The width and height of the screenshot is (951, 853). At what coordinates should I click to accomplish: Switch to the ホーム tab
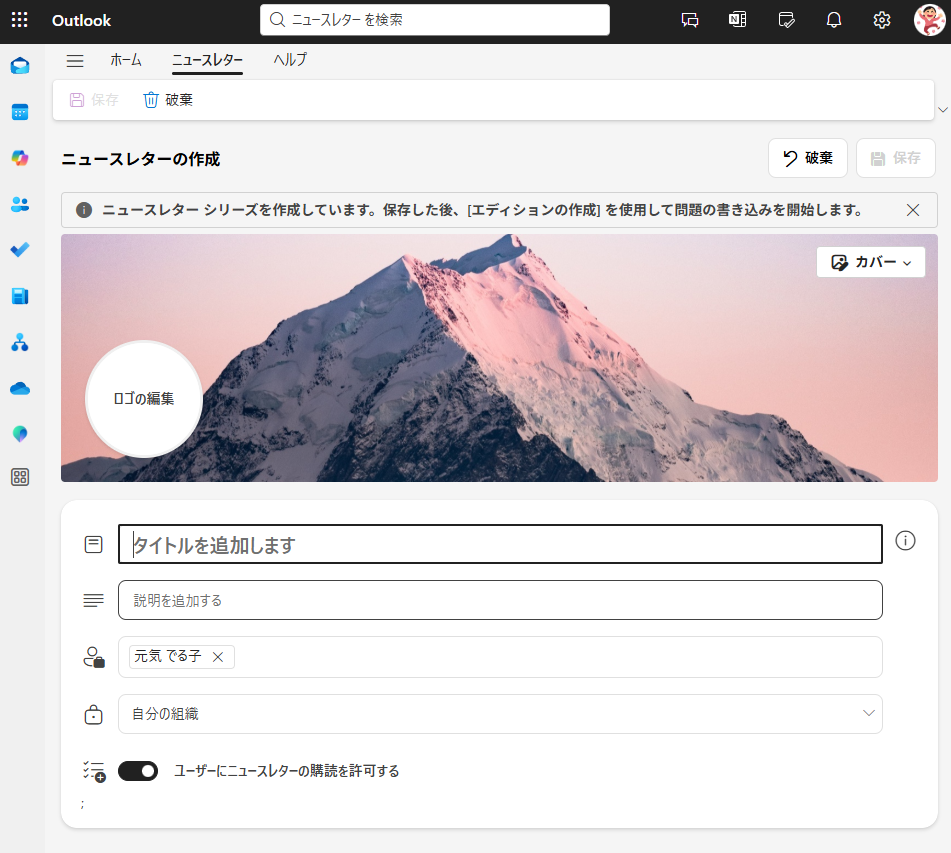126,60
